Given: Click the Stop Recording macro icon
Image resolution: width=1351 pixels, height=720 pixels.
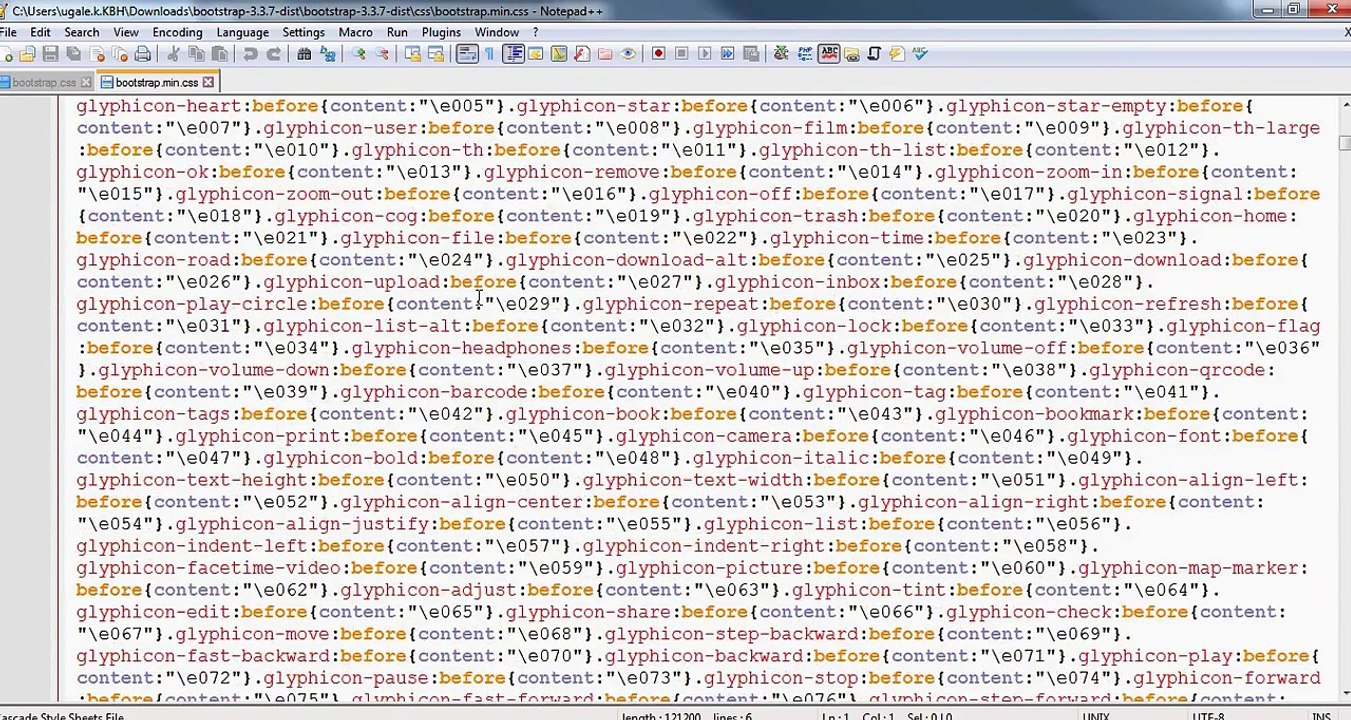Looking at the screenshot, I should [x=681, y=54].
